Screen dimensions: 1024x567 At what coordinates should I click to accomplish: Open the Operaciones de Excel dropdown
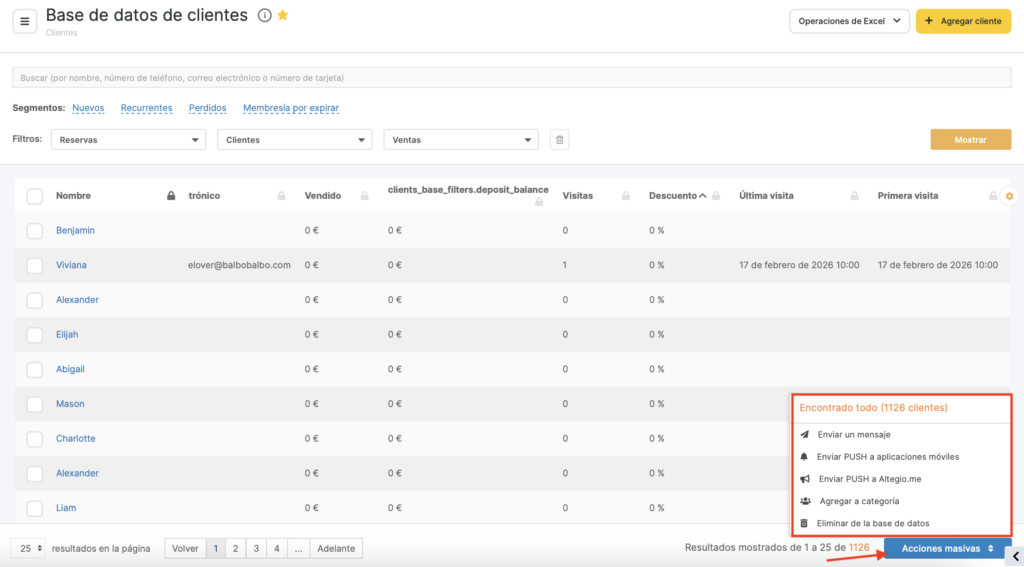point(849,21)
